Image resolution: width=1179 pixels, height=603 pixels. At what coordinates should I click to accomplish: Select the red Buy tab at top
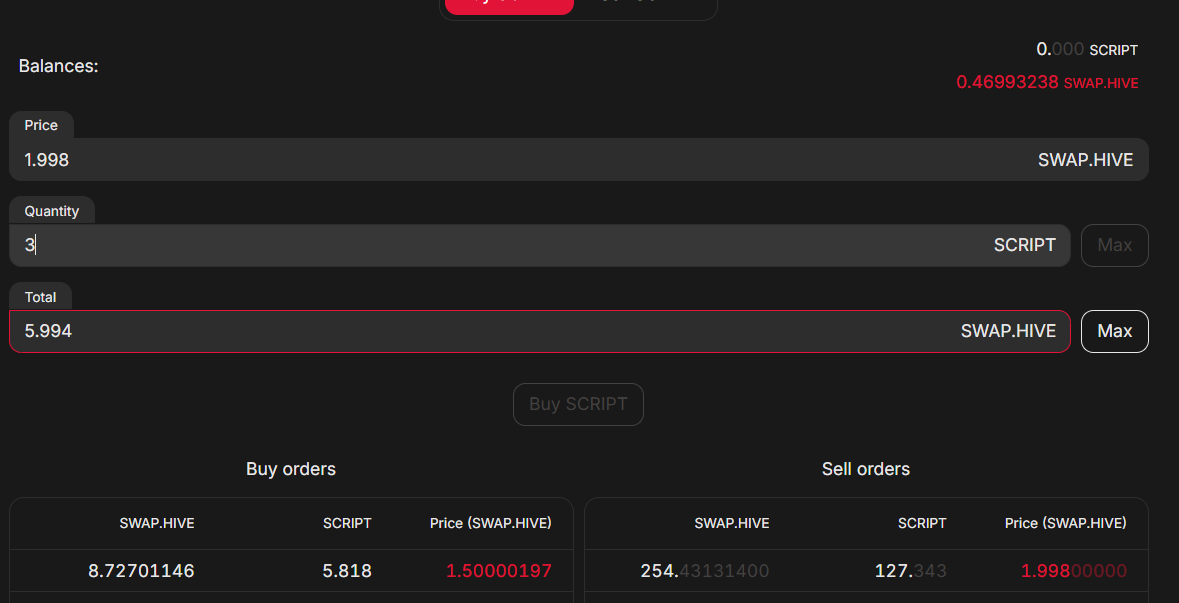(509, 6)
